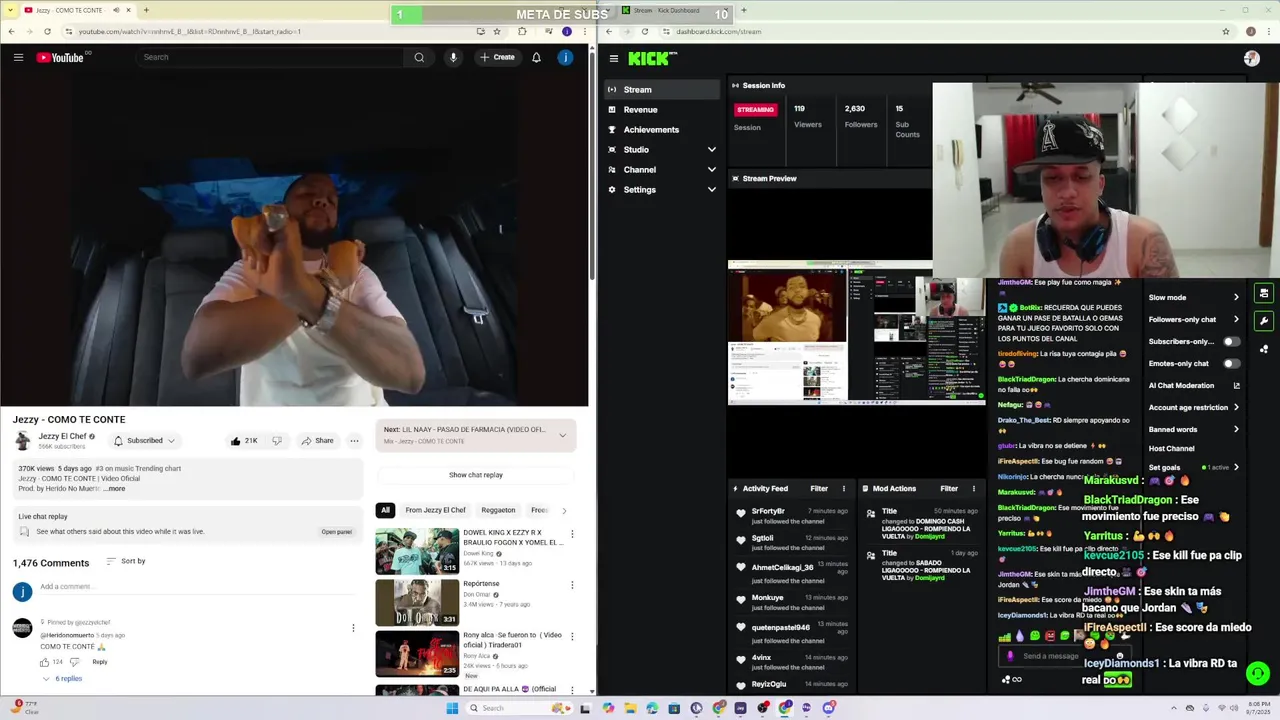Click the YouTube Create button
The image size is (1280, 720).
coord(497,57)
